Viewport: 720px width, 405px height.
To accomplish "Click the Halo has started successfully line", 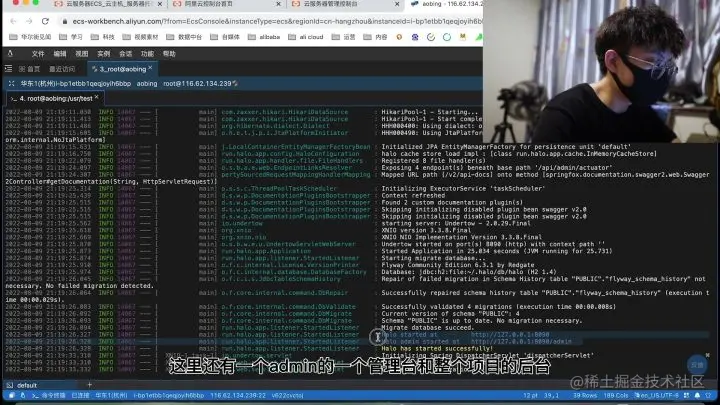I will click(437, 349).
